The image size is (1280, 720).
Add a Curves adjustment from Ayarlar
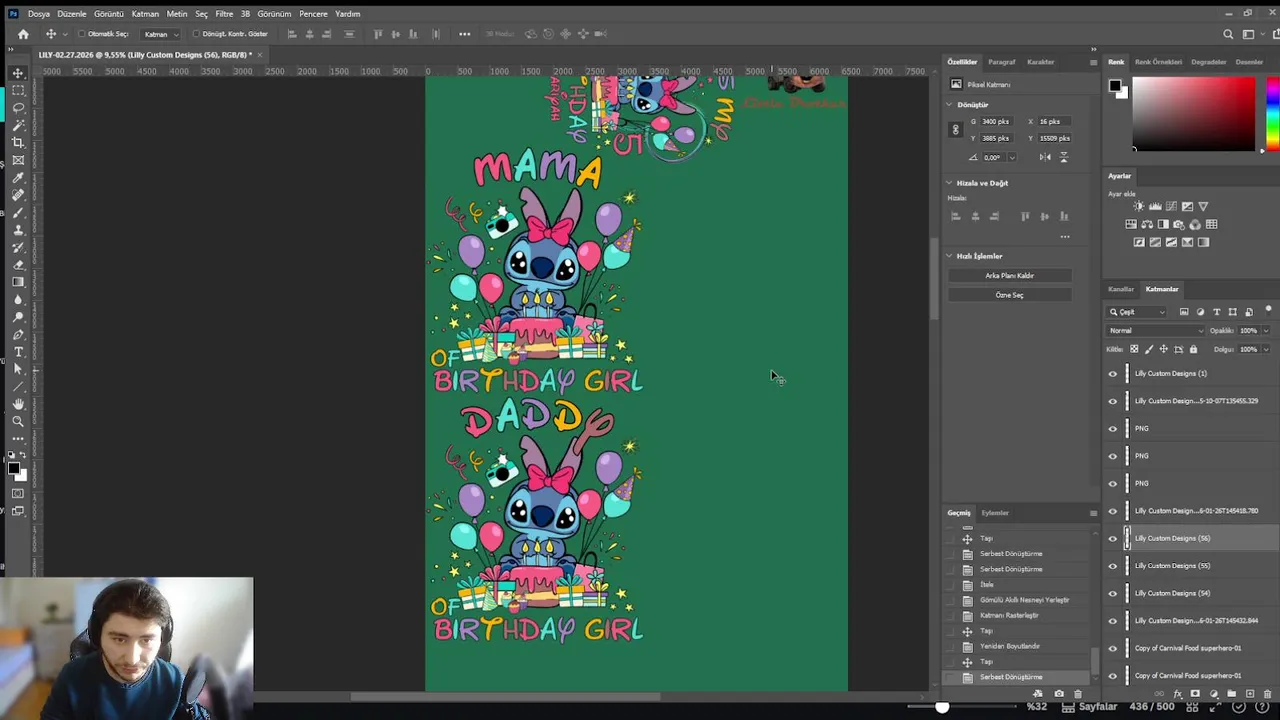pyautogui.click(x=1171, y=206)
